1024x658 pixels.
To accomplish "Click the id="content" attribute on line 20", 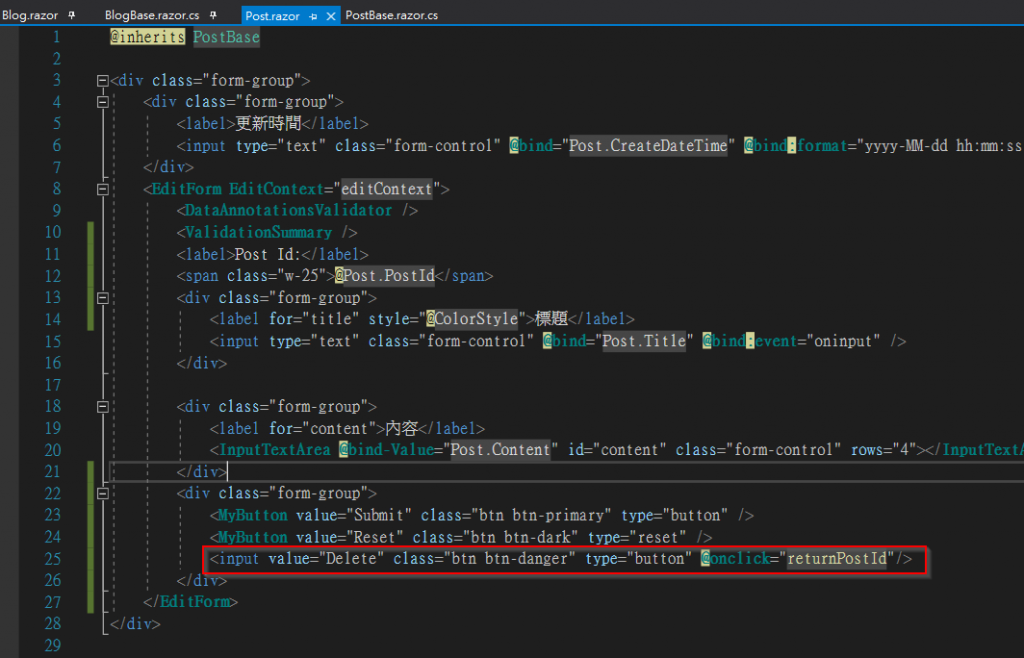I will click(x=616, y=450).
